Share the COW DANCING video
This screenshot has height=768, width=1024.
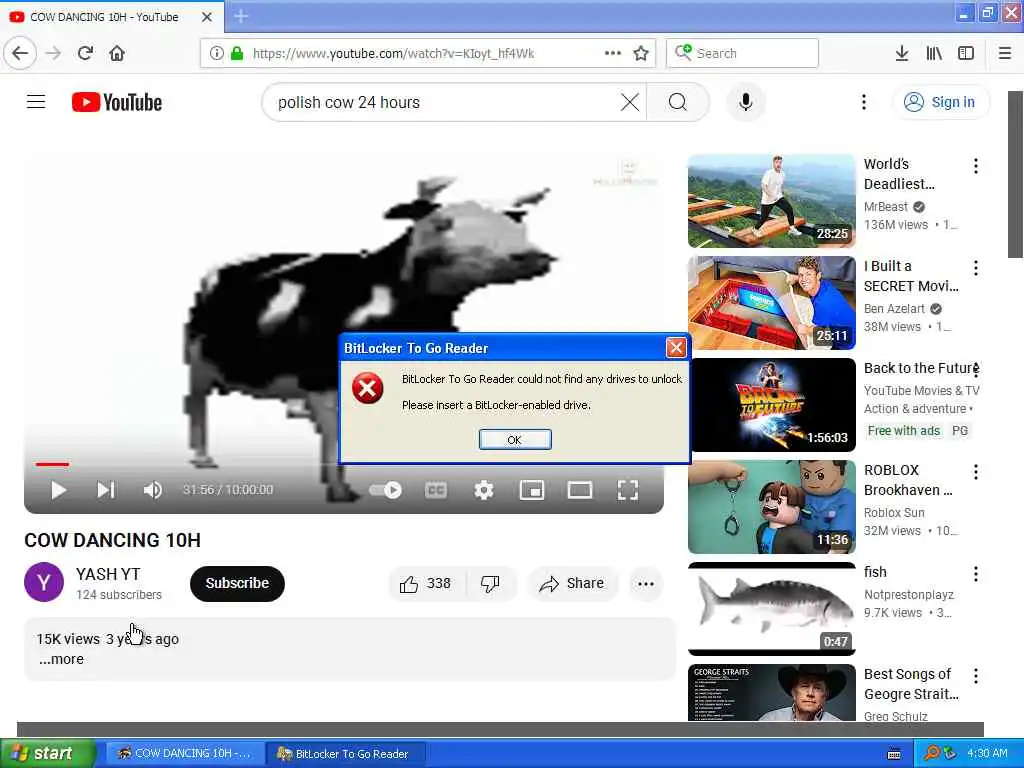tap(571, 583)
